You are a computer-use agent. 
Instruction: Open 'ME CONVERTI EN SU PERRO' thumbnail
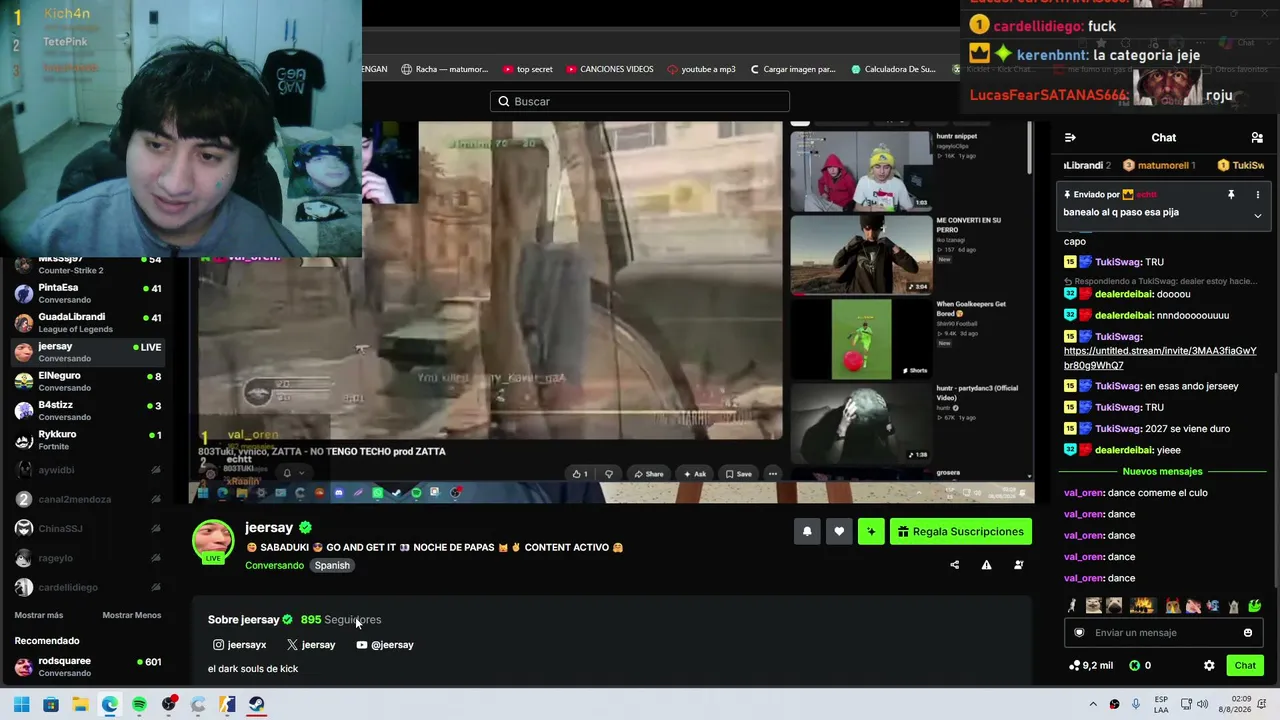pyautogui.click(x=861, y=255)
